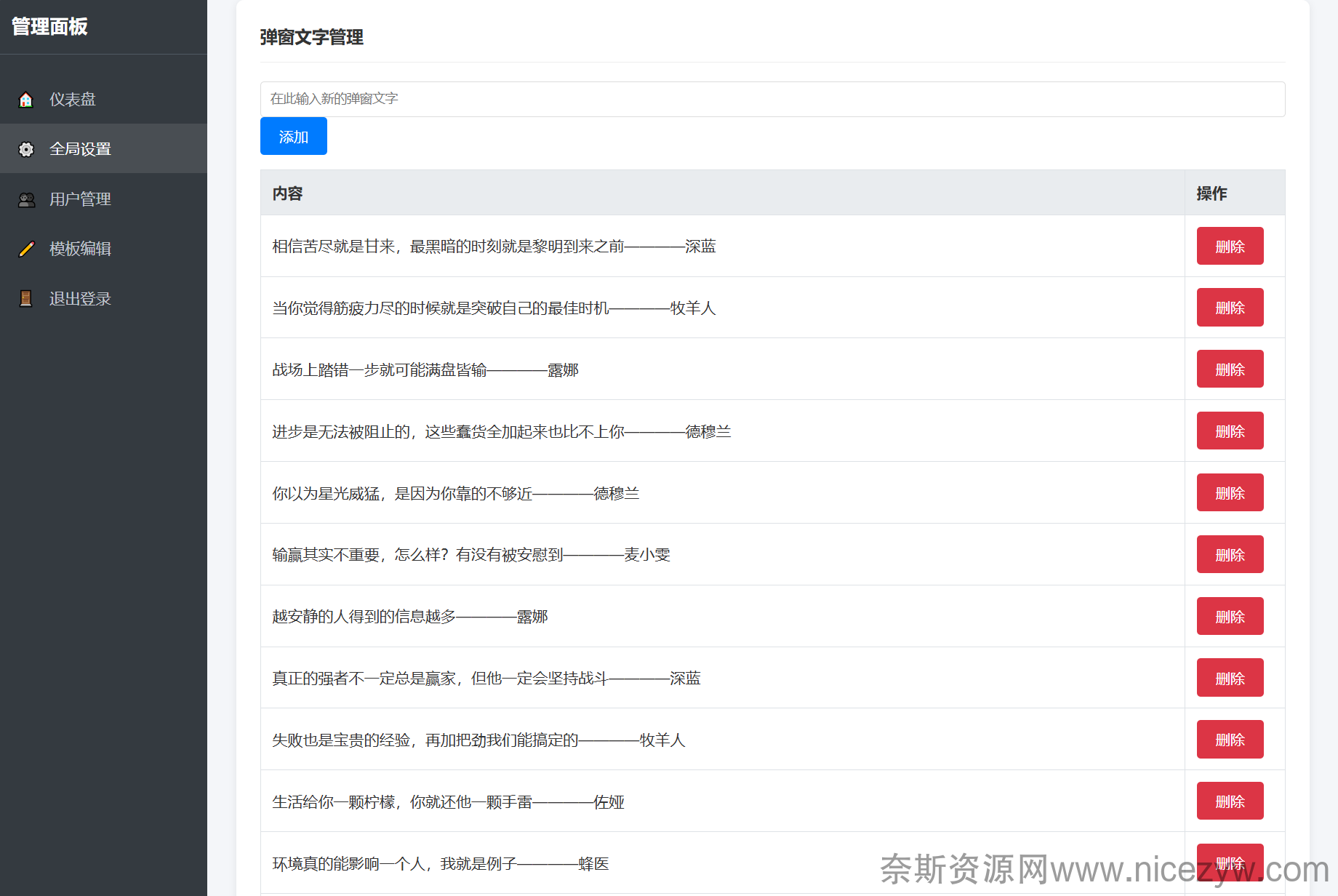
Task: Remove the 你以为星光威猛 quote
Action: pyautogui.click(x=1230, y=493)
